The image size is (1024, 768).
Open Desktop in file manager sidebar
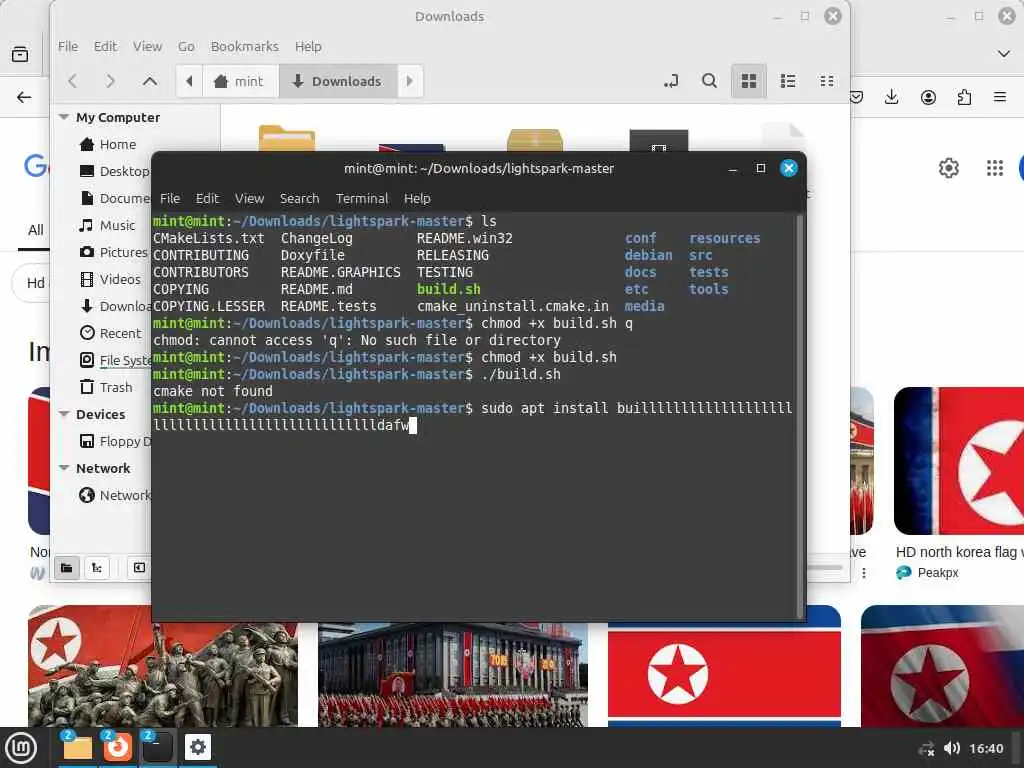(x=114, y=171)
